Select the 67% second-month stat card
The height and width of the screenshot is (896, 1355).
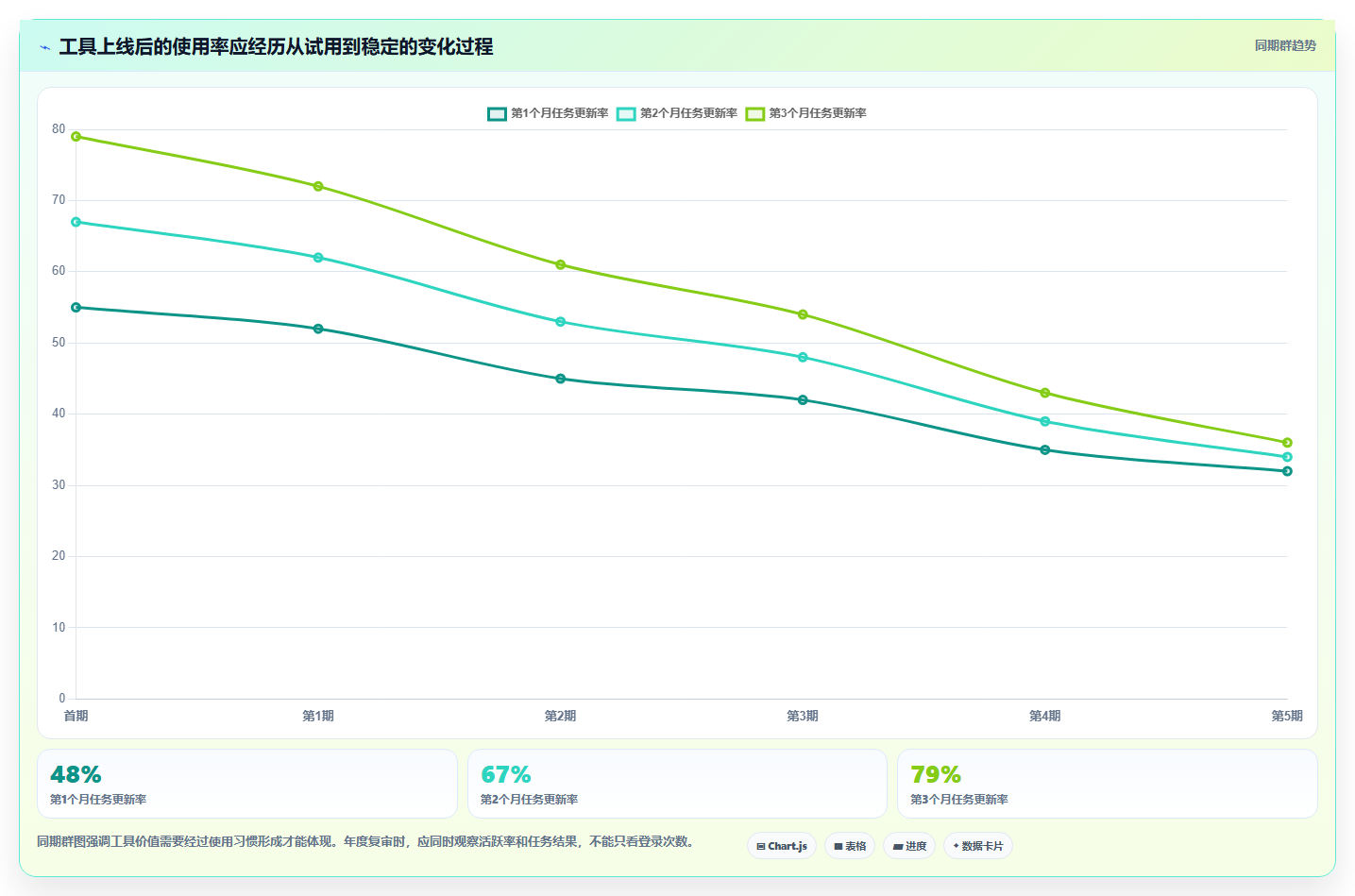pyautogui.click(x=677, y=784)
